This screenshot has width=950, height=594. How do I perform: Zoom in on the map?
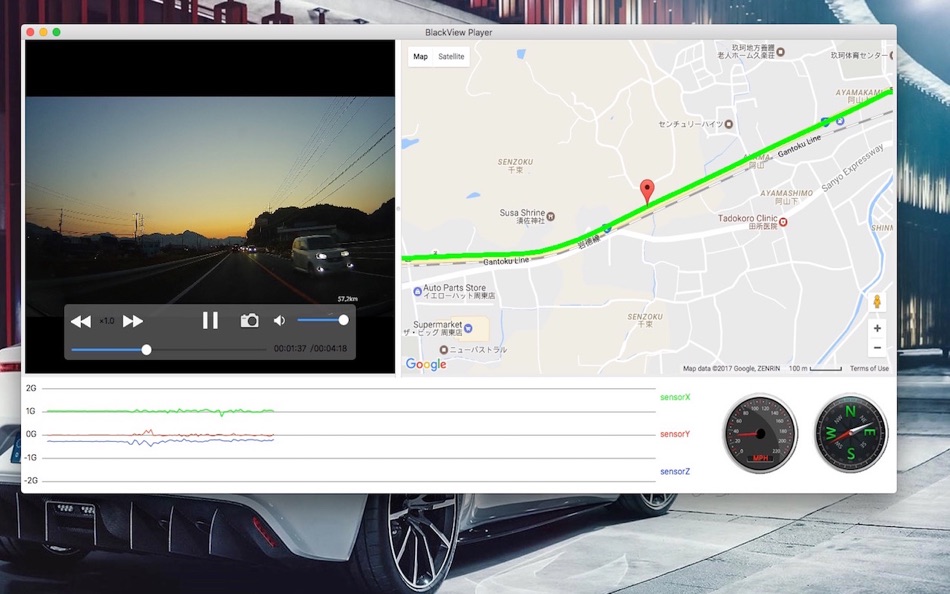click(x=877, y=329)
